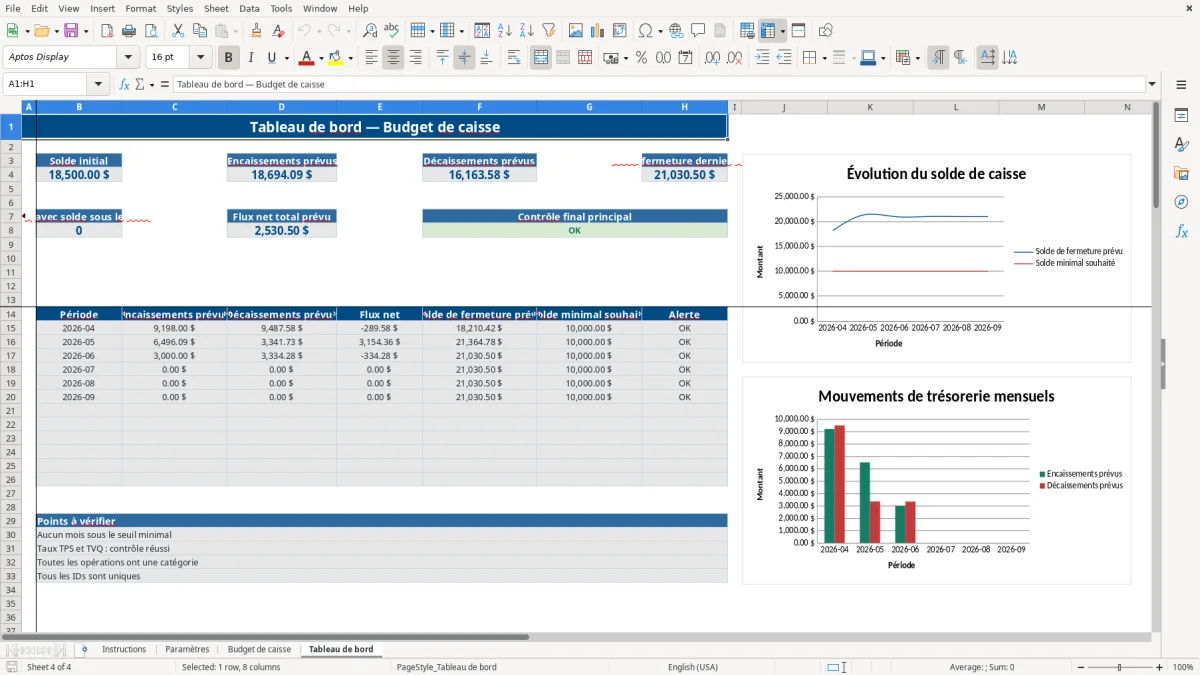Open Font Name dropdown arrow
This screenshot has width=1200, height=675.
(x=128, y=58)
